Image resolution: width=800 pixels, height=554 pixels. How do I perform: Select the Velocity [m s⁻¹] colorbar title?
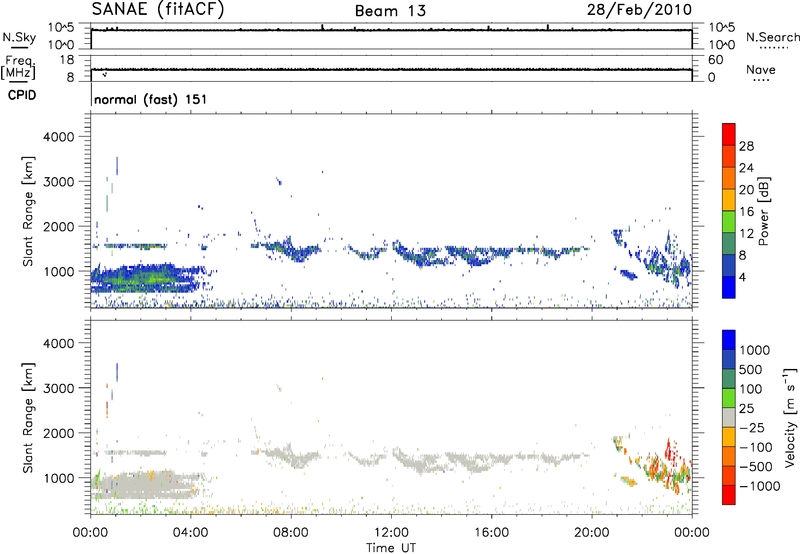(x=790, y=417)
